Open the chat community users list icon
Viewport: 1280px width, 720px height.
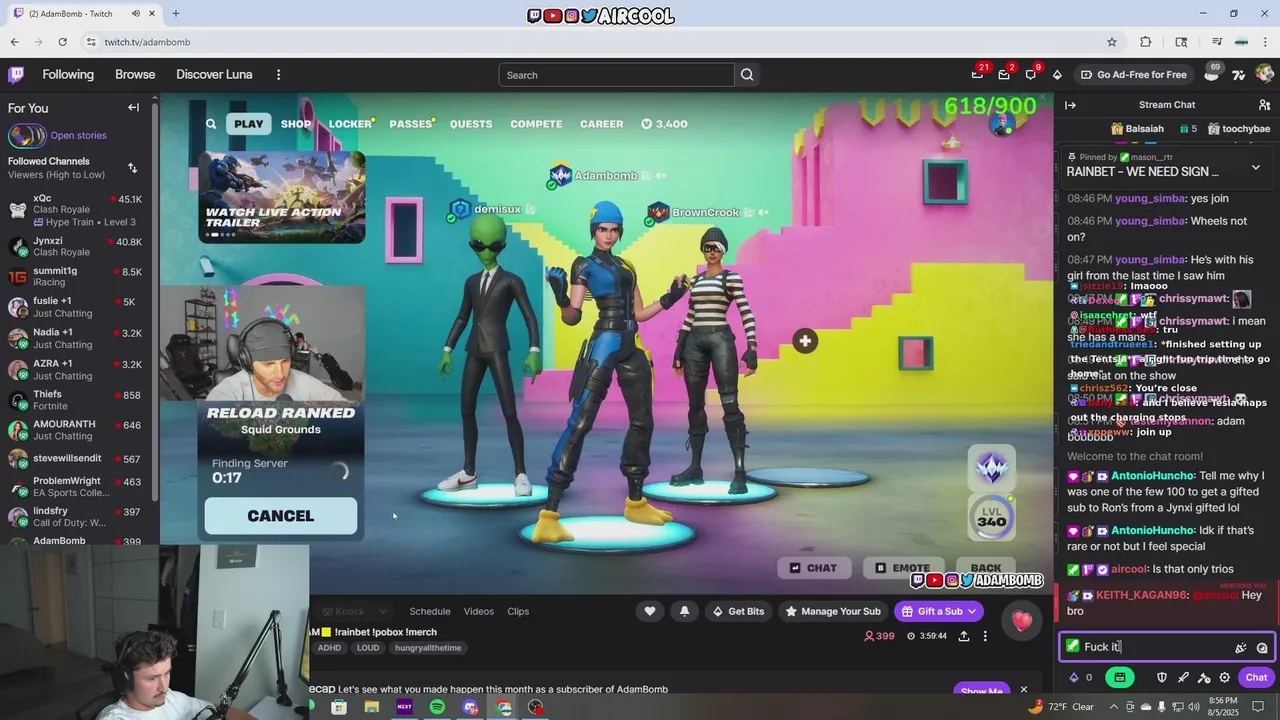point(1264,105)
